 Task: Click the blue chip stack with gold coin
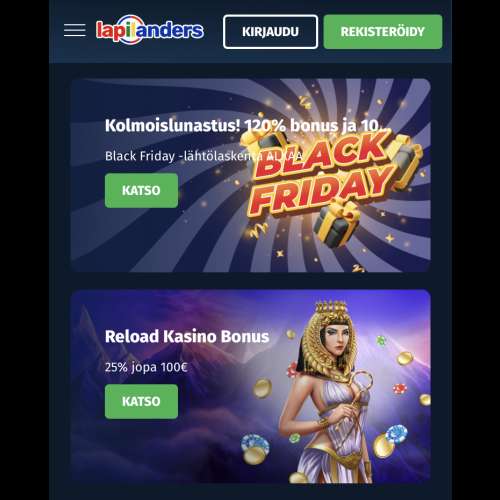(255, 449)
